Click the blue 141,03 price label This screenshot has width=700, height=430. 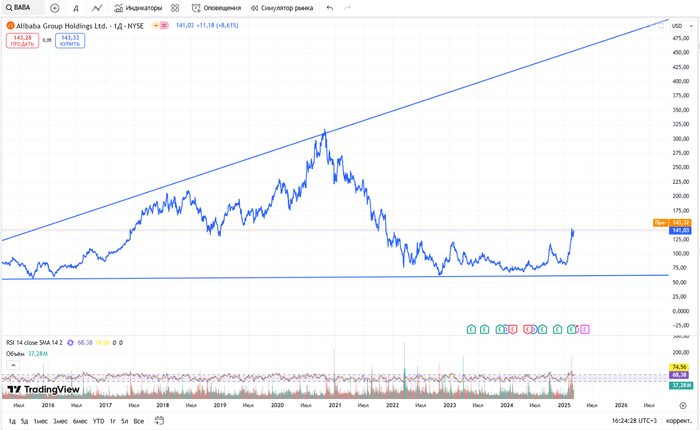[x=680, y=230]
